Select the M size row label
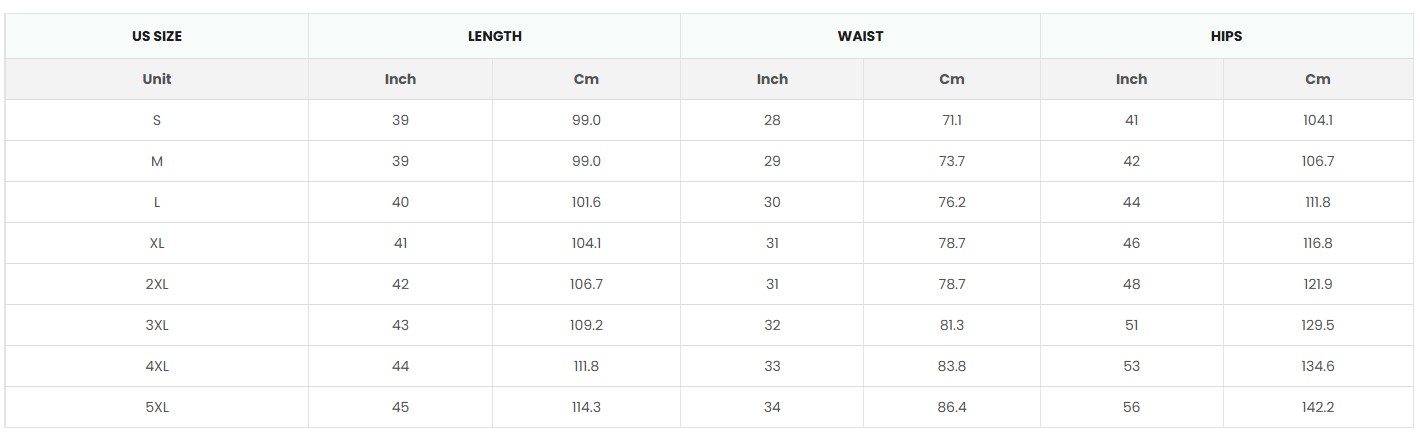Viewport: 1420px width, 436px height. (157, 161)
